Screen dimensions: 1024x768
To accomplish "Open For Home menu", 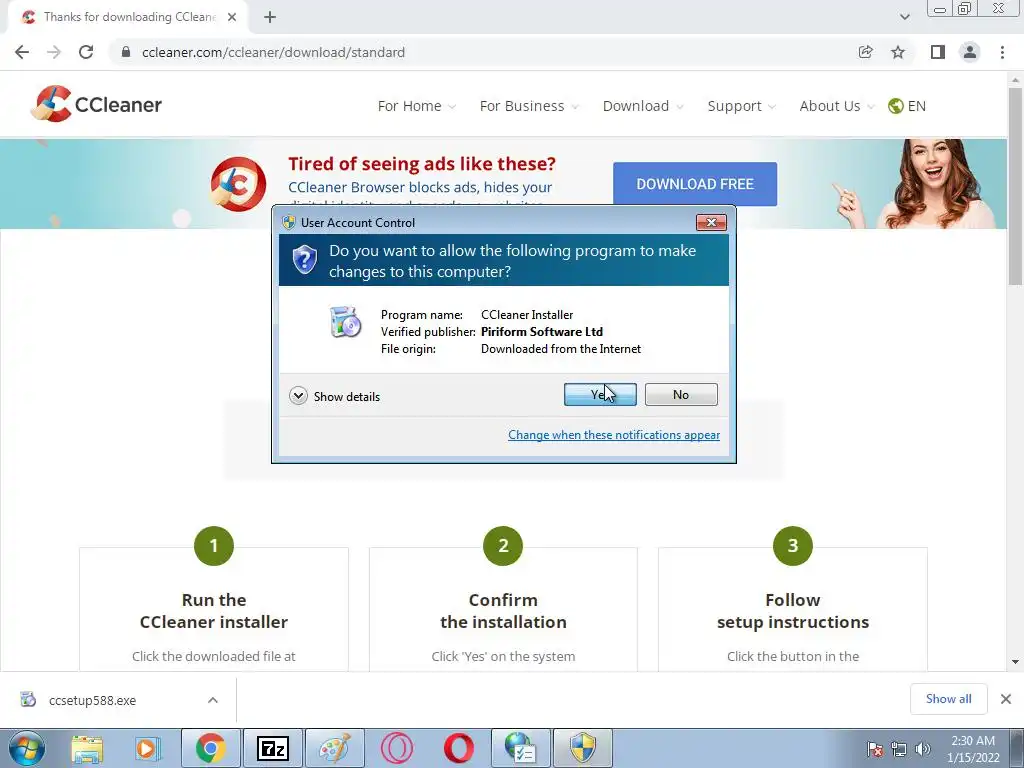I will pyautogui.click(x=416, y=106).
